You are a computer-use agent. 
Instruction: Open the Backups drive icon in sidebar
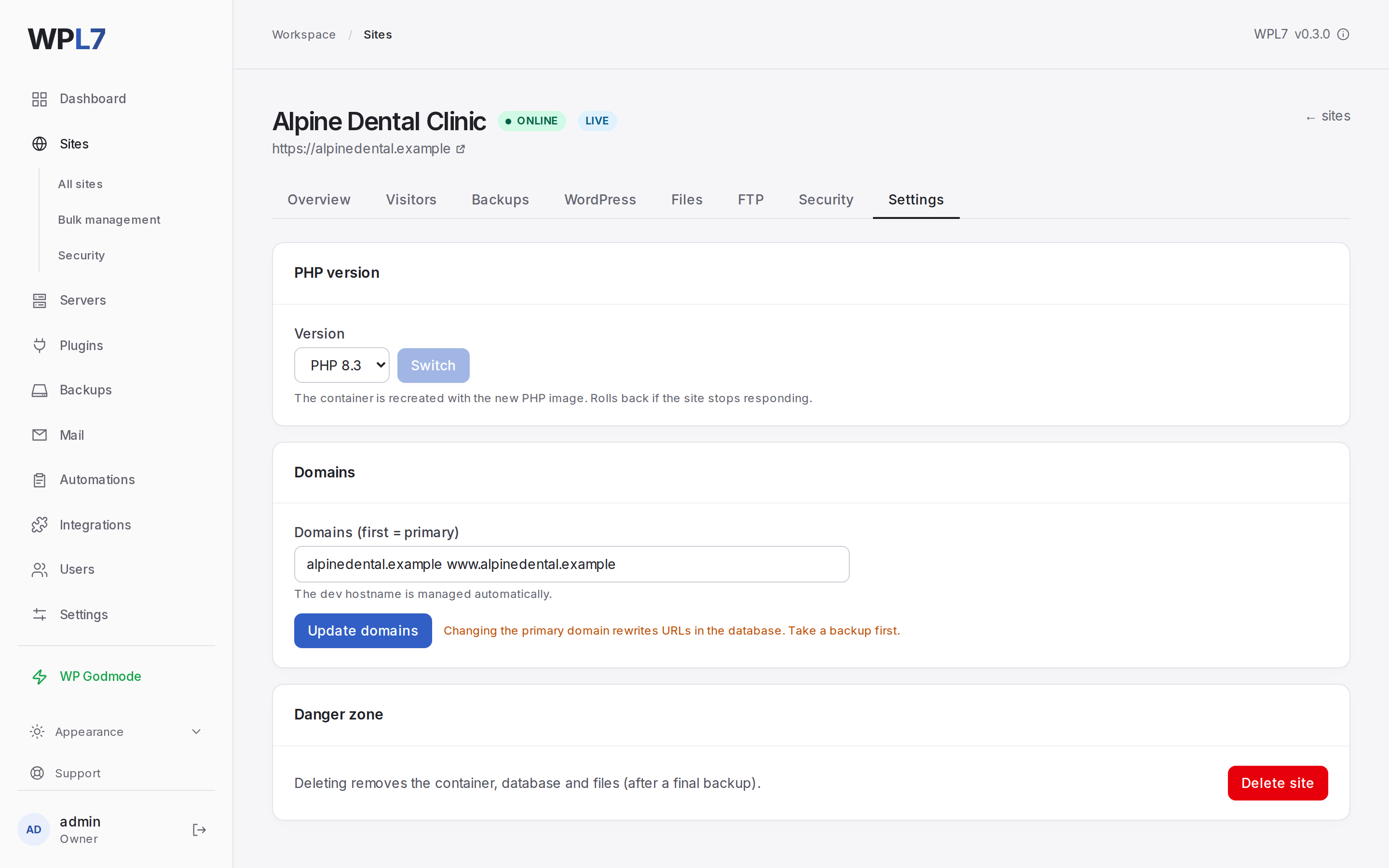39,390
